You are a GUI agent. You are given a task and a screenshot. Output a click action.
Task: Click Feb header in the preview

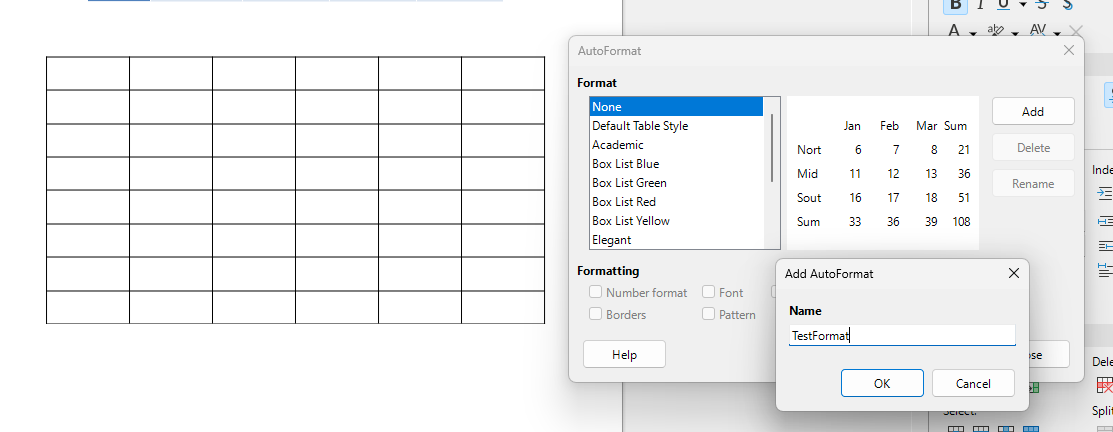(x=889, y=126)
